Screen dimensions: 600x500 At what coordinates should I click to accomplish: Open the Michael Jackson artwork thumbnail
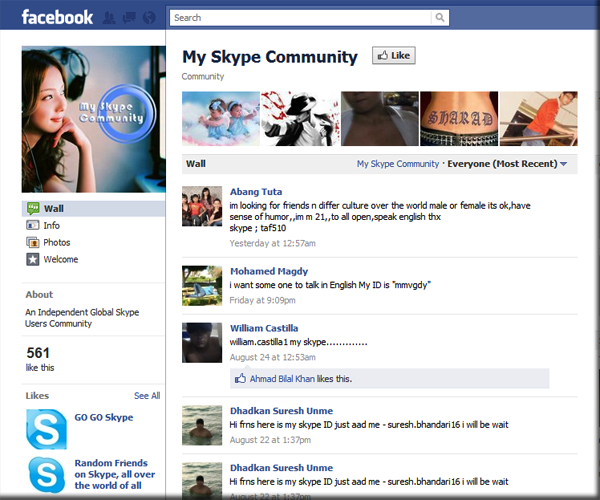[300, 119]
